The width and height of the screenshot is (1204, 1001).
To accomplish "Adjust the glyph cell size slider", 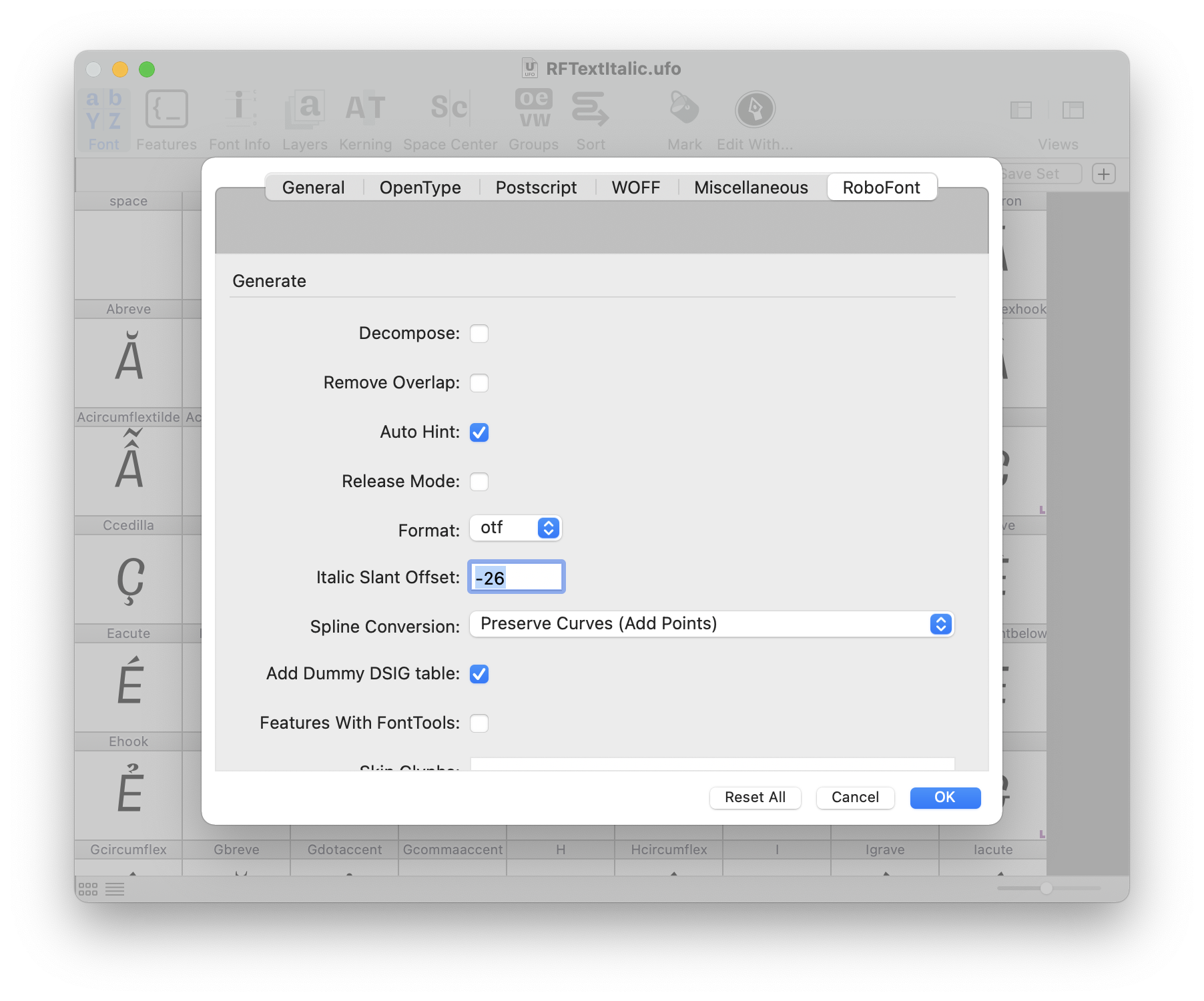I will (1046, 888).
